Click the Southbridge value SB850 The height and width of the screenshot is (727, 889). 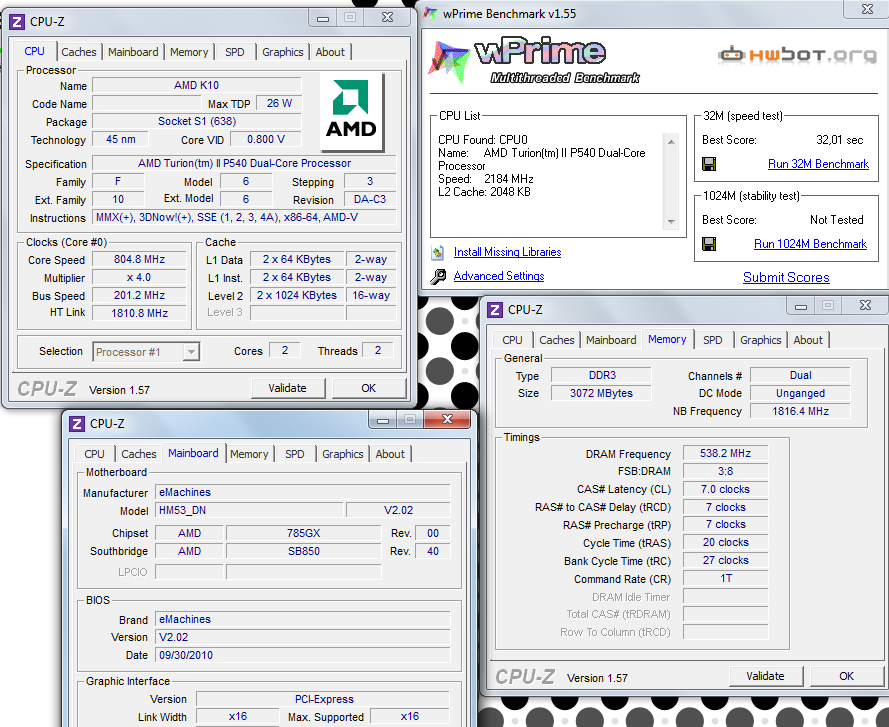[304, 551]
